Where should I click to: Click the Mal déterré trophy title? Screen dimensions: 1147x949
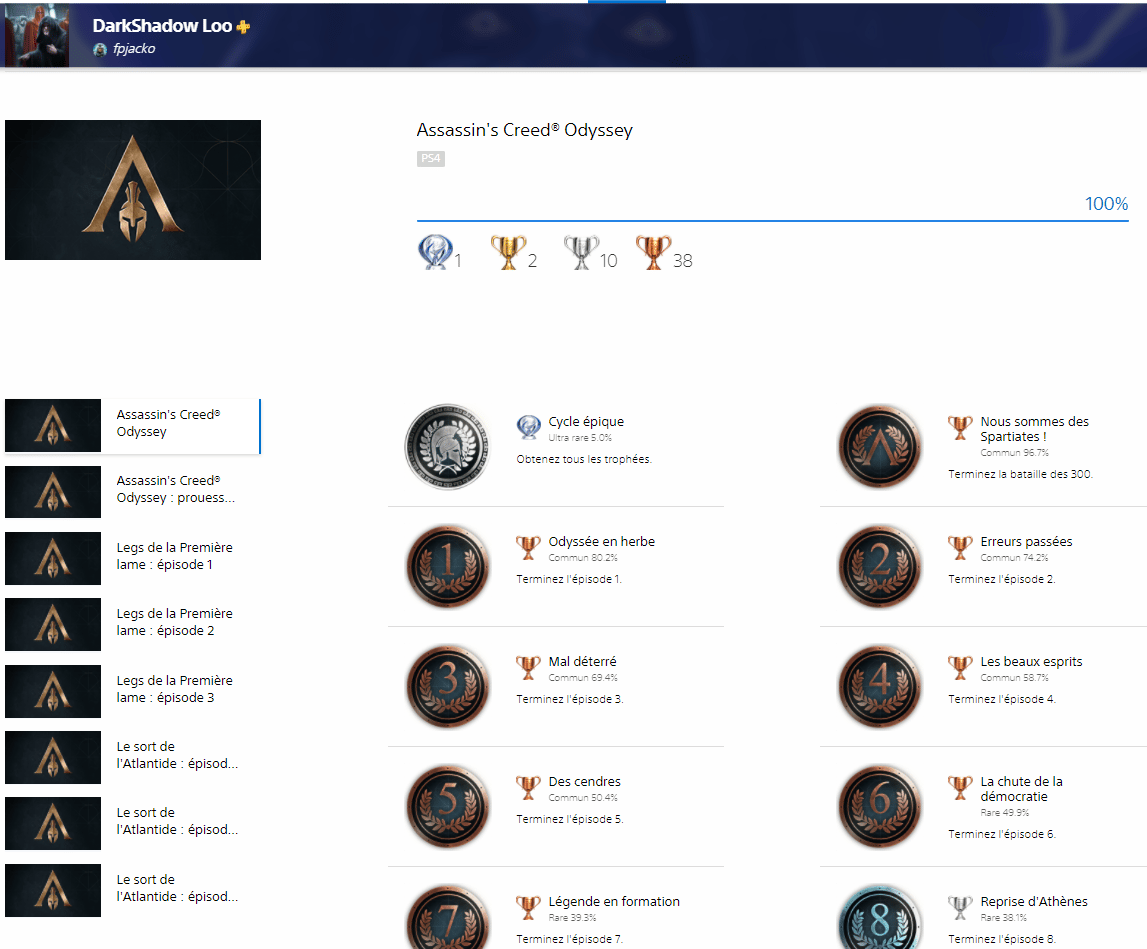tap(582, 661)
